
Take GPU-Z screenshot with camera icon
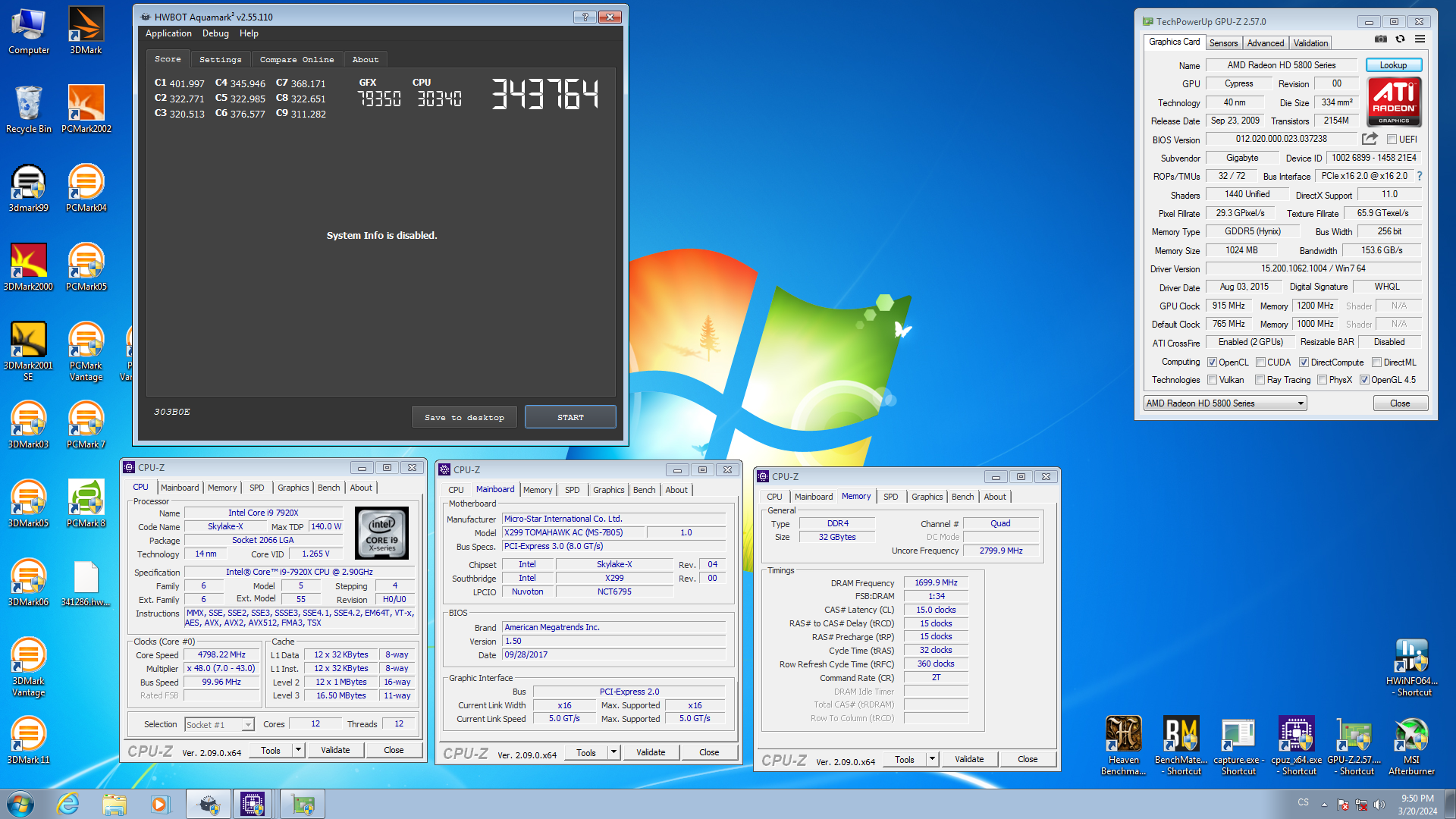pos(1381,39)
